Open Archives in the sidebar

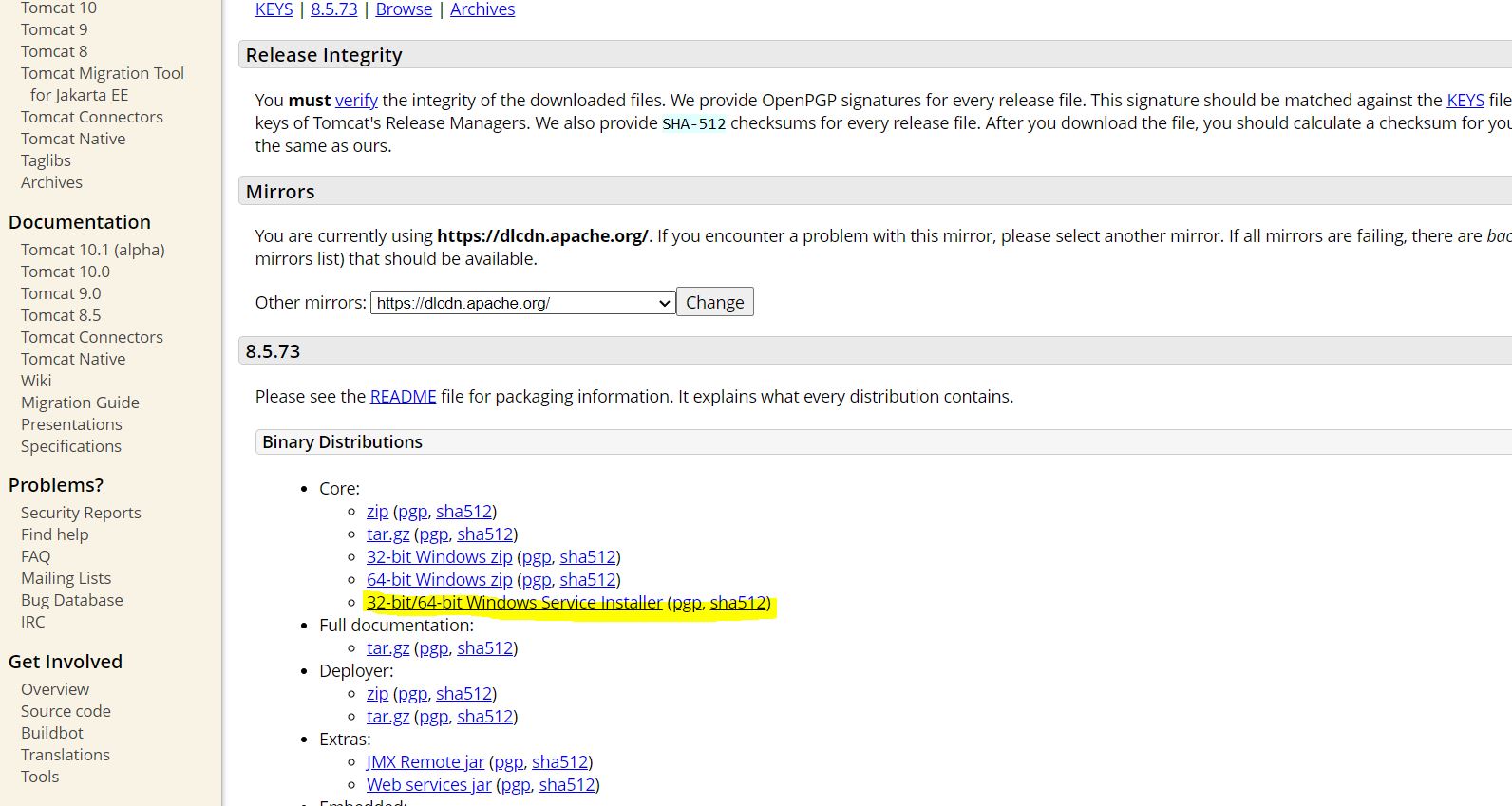[51, 182]
